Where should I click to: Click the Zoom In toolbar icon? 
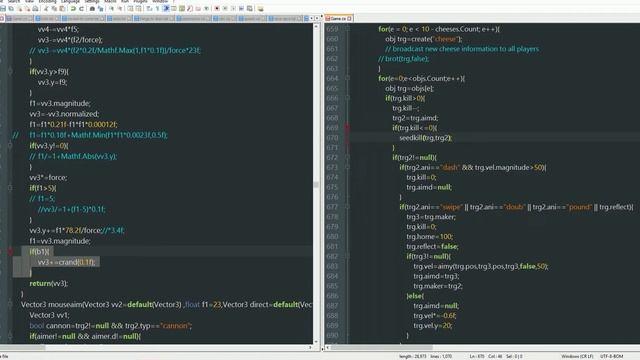(x=111, y=9)
